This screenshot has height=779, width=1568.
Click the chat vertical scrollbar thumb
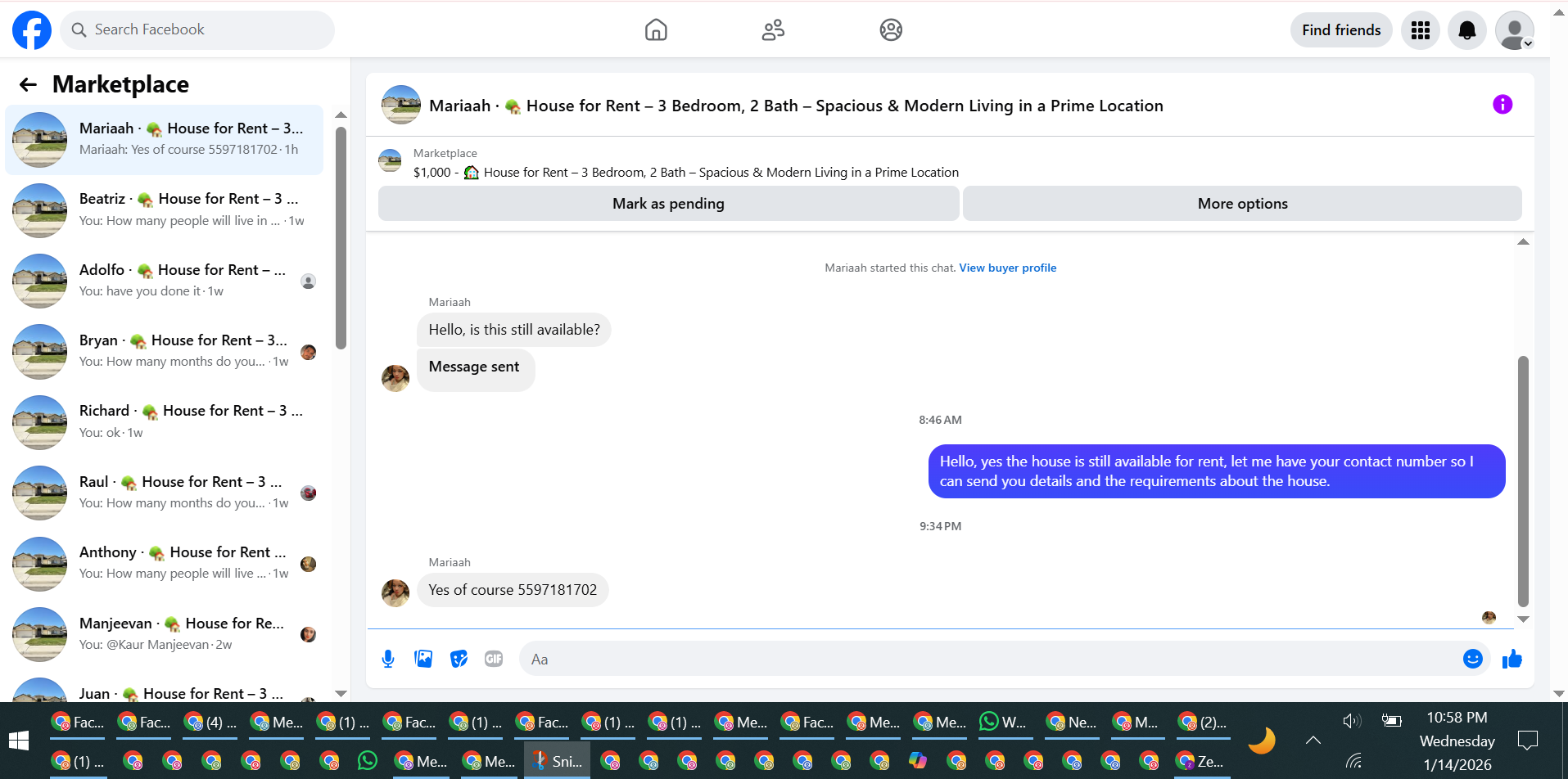click(1523, 481)
